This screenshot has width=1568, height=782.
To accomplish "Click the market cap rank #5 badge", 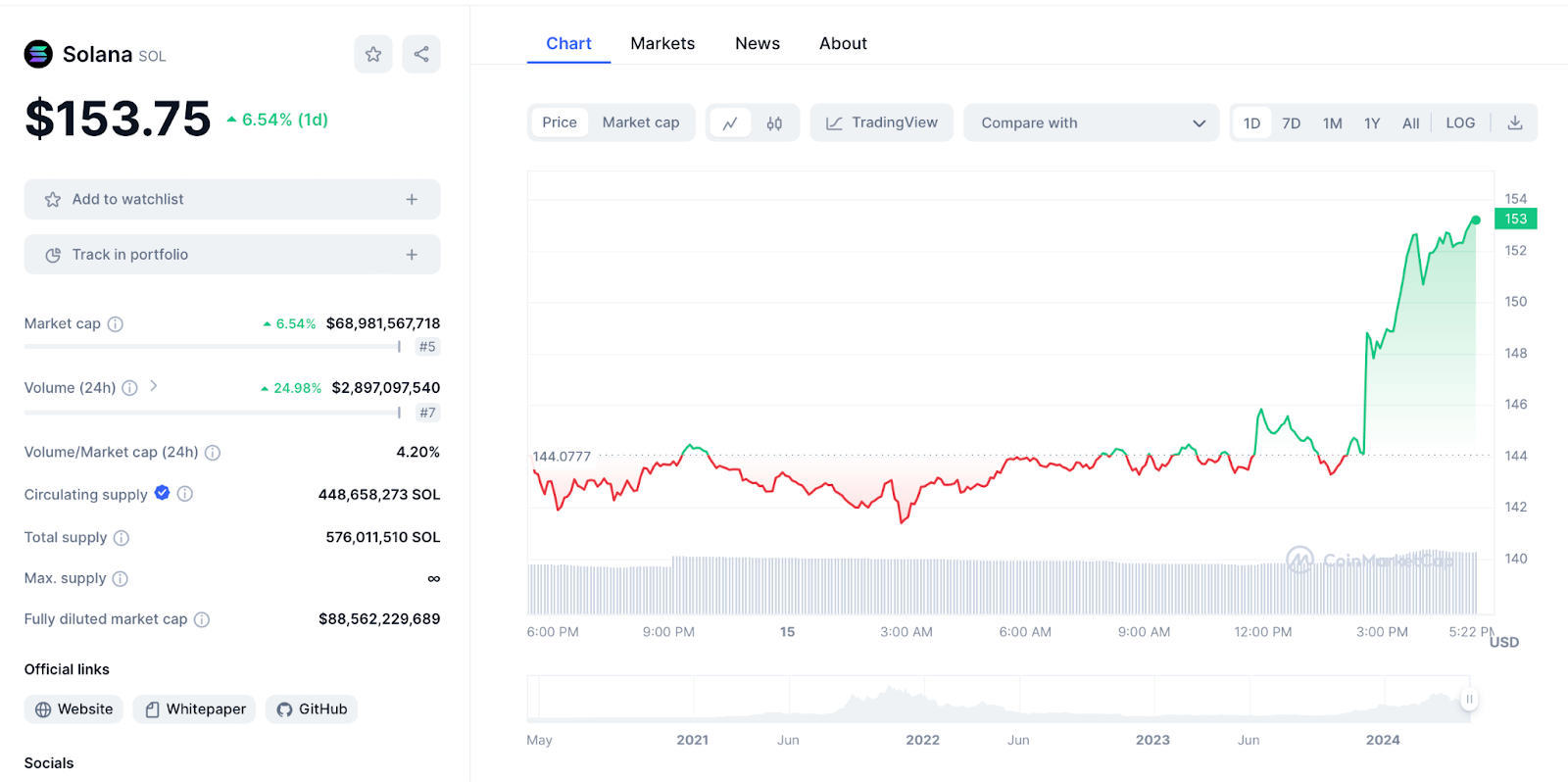I will click(x=427, y=347).
